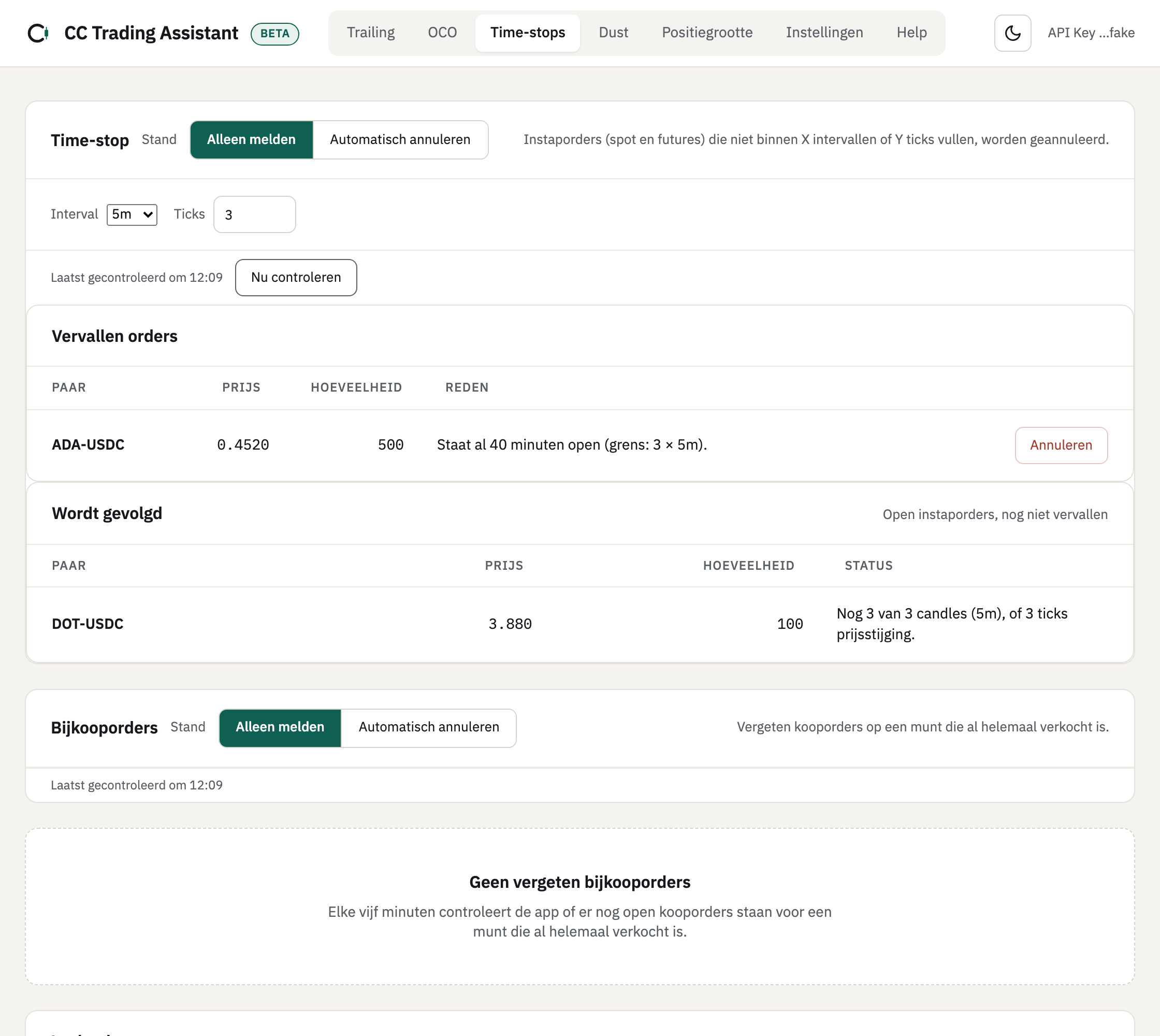Image resolution: width=1160 pixels, height=1036 pixels.
Task: Click the PRIJS header in Wordt gevolgd table
Action: point(504,565)
